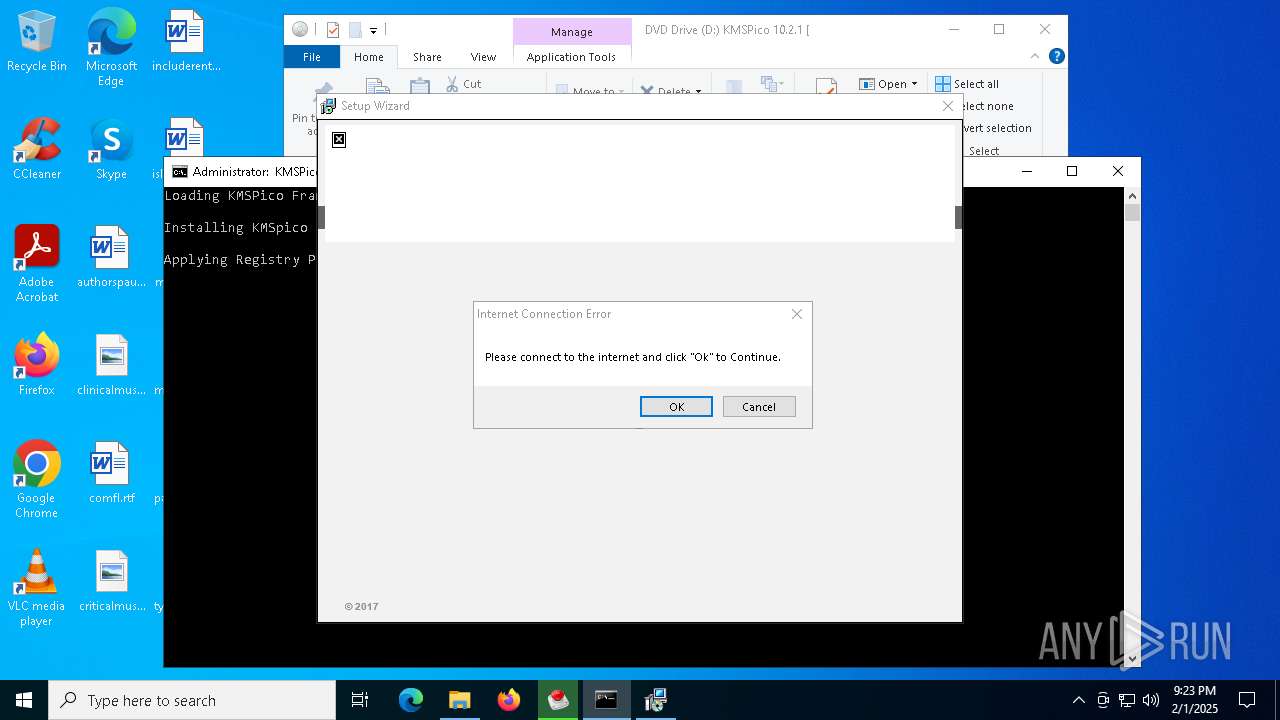The image size is (1280, 720).
Task: Select the VLC media player shortcut
Action: 37,587
